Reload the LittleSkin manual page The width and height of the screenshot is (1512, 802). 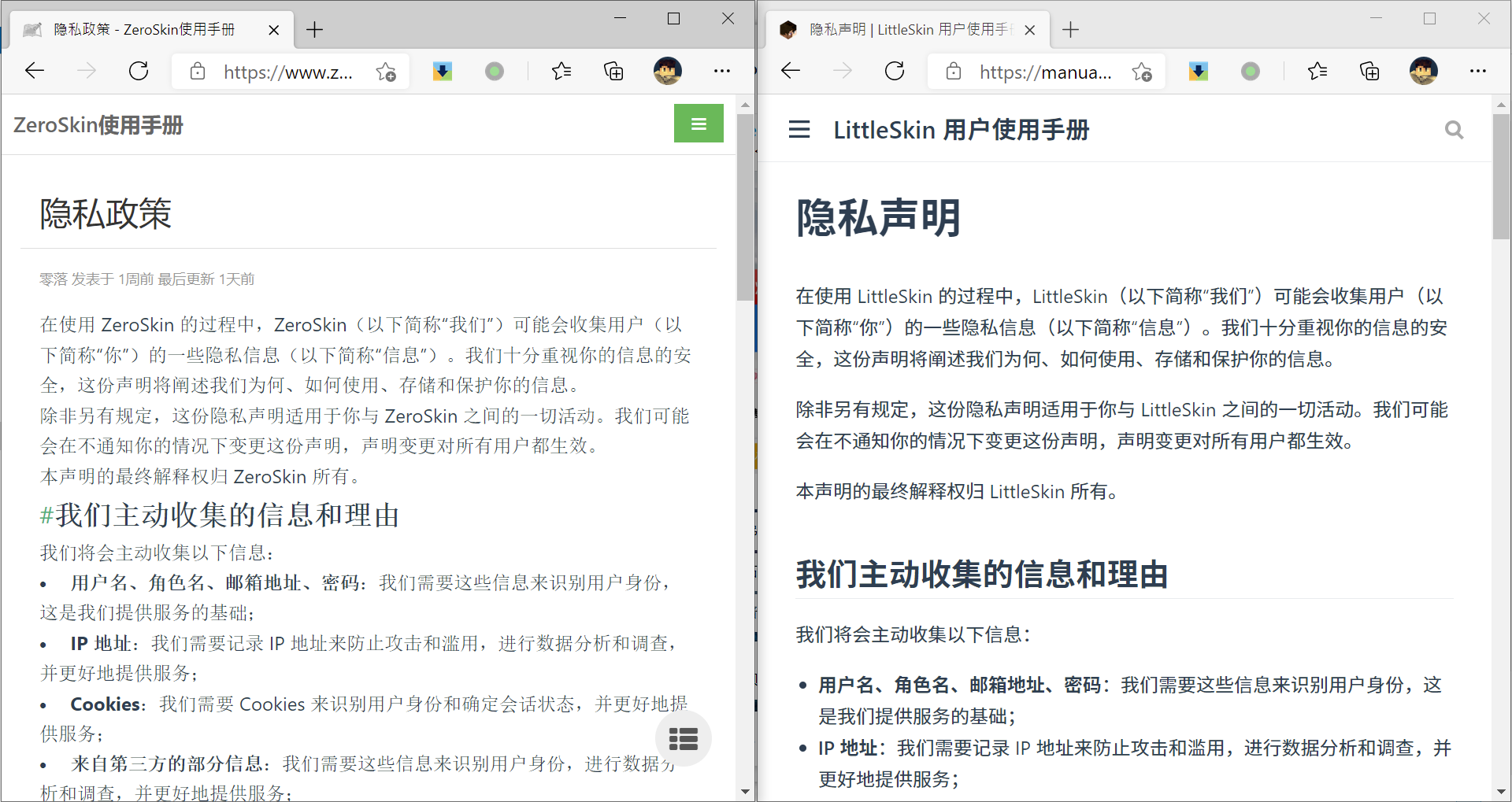coord(895,72)
